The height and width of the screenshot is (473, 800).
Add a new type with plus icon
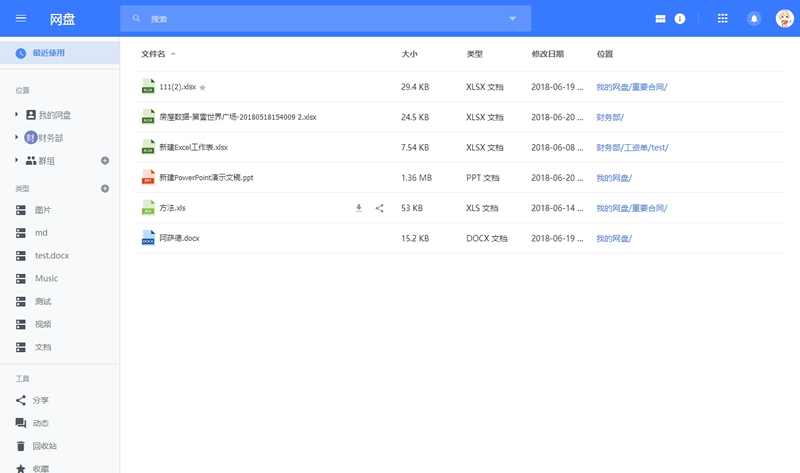tap(105, 188)
